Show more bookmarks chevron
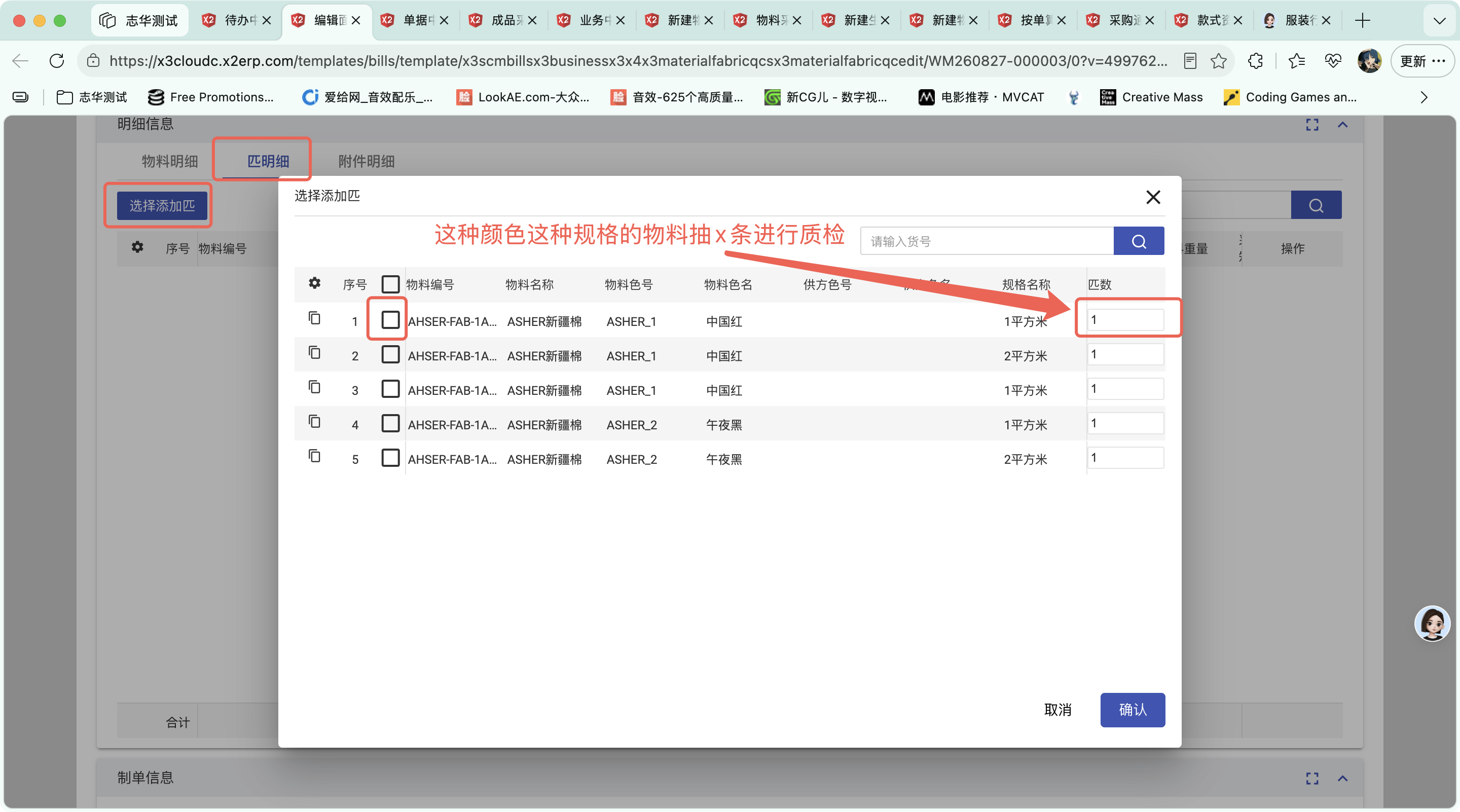Screen dimensions: 1460x812 [1423, 97]
